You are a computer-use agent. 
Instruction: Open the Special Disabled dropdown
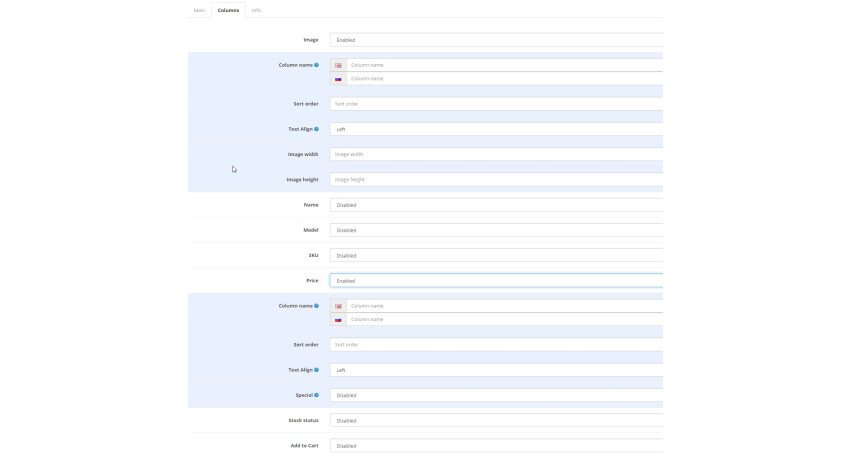coord(496,395)
